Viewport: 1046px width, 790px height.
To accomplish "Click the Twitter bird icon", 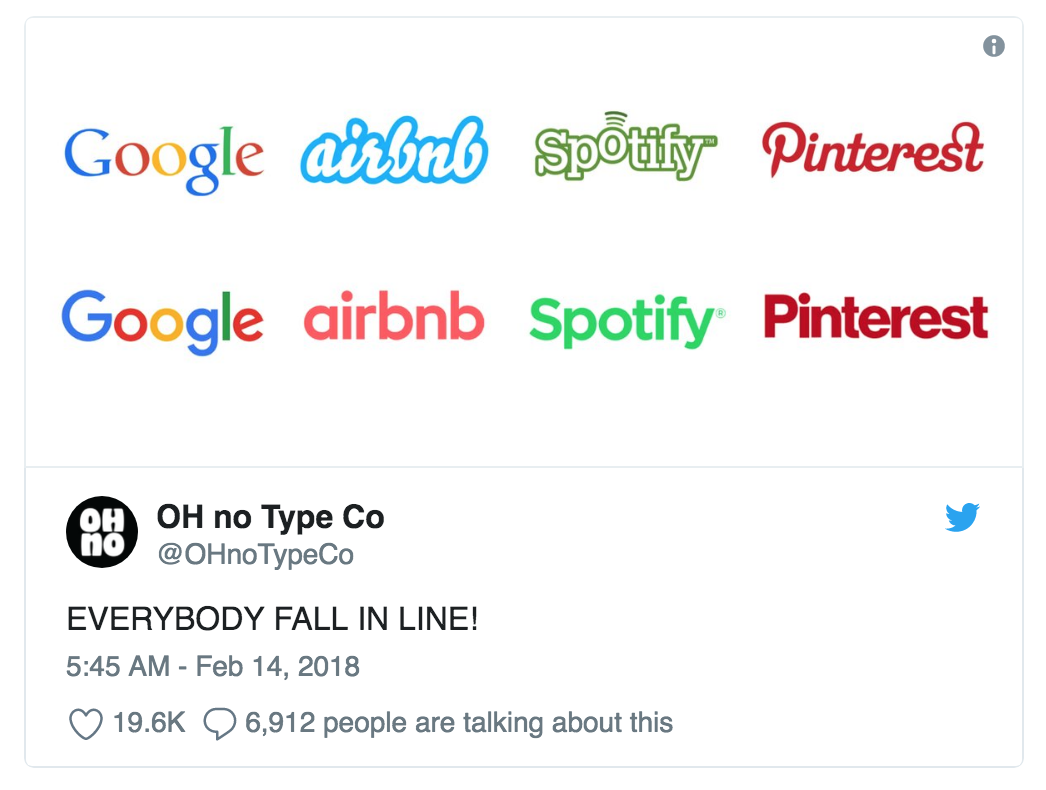I will 963,518.
